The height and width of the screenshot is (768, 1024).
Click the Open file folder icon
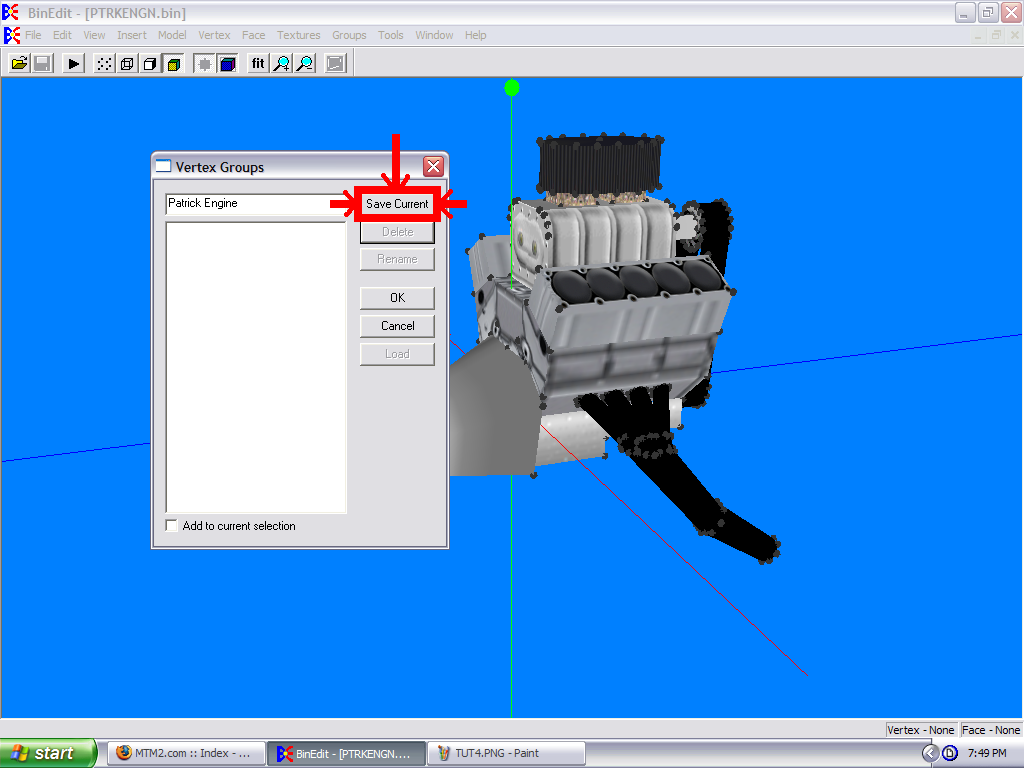tap(20, 63)
